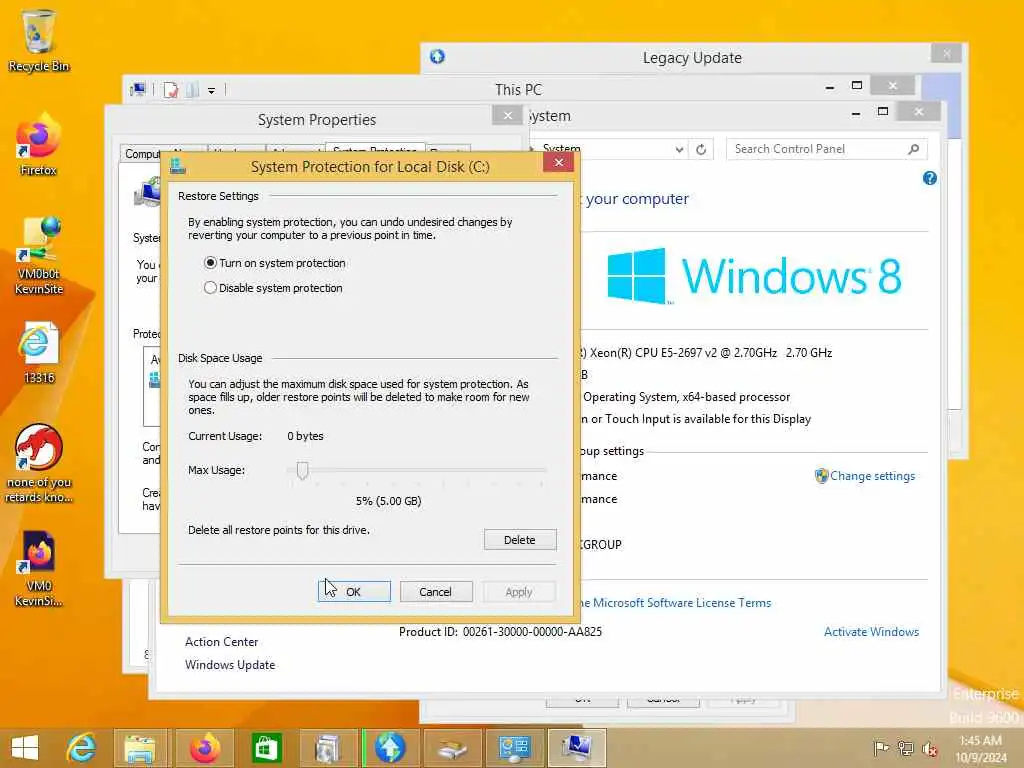The image size is (1024, 768).
Task: Open Action Center flag in tray
Action: (881, 748)
